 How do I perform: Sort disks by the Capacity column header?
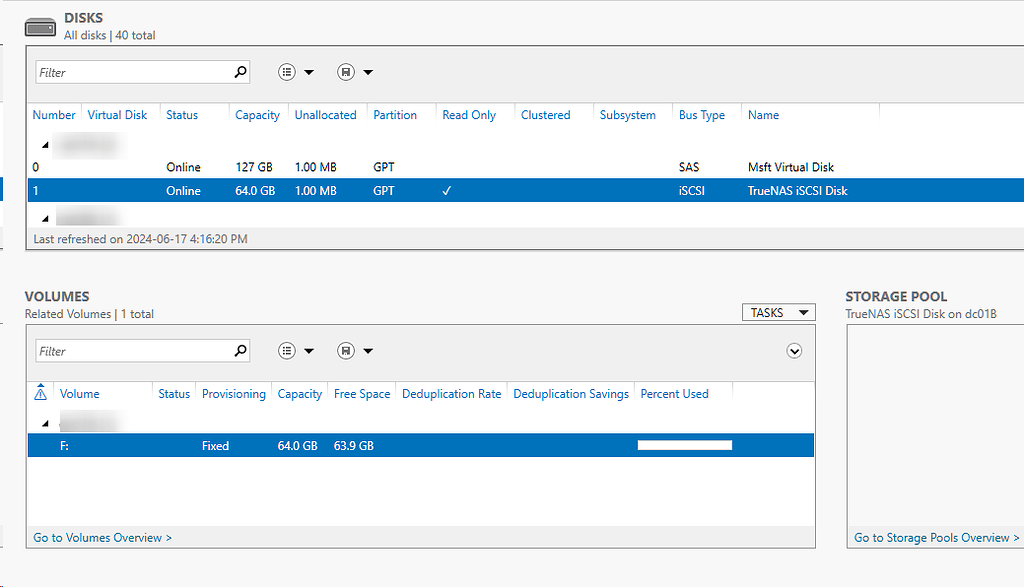256,114
